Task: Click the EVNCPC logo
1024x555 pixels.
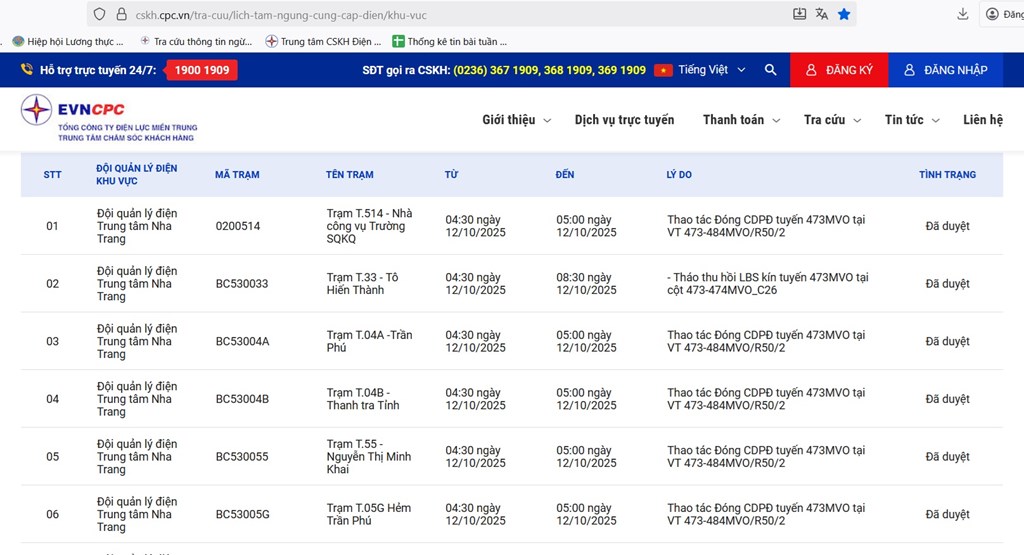Action: [110, 118]
